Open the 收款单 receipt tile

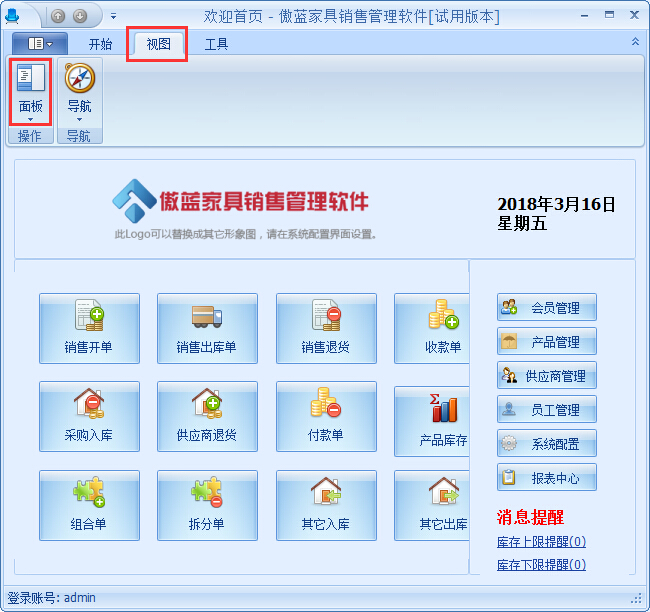[x=432, y=328]
